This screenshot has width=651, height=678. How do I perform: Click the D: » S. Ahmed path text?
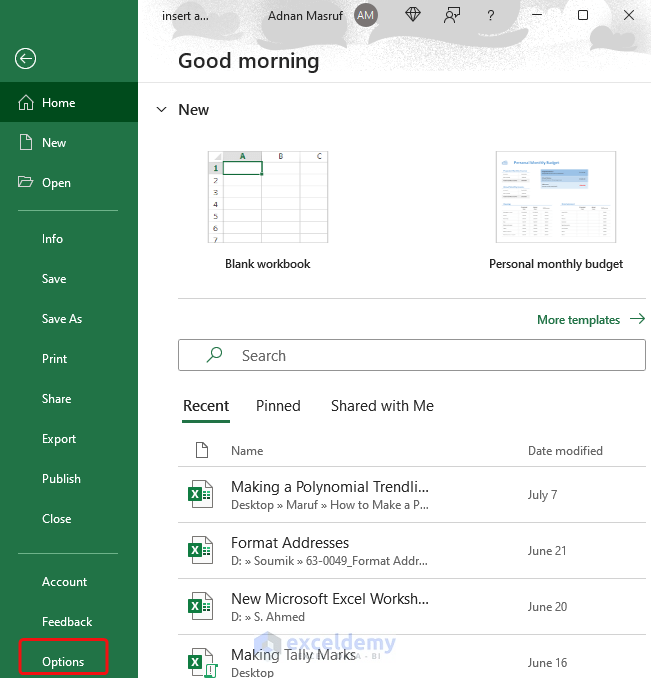click(268, 617)
